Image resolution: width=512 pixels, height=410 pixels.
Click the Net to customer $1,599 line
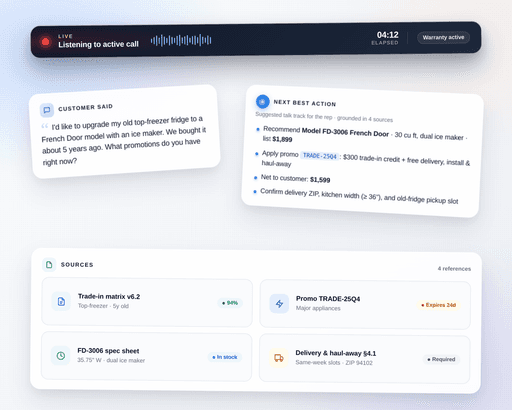(295, 179)
